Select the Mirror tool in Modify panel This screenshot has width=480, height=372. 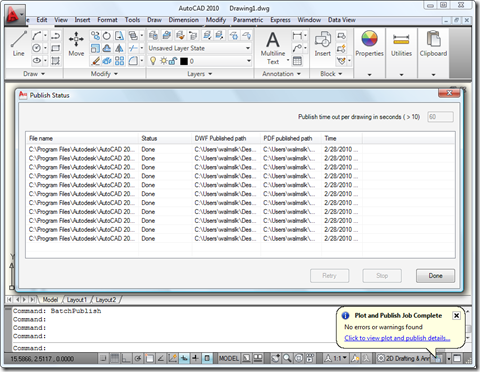tap(119, 48)
